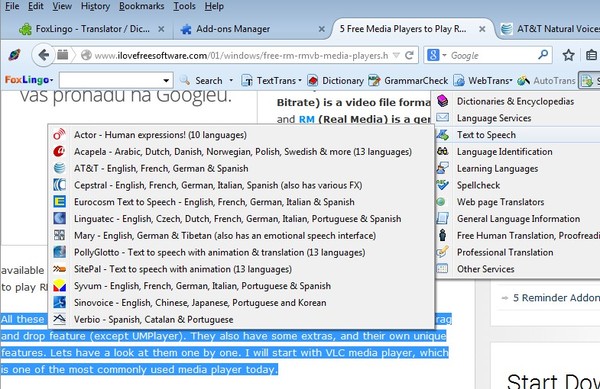Open the GrammarCheck tool icon
The image size is (600, 389).
pyautogui.click(x=374, y=81)
